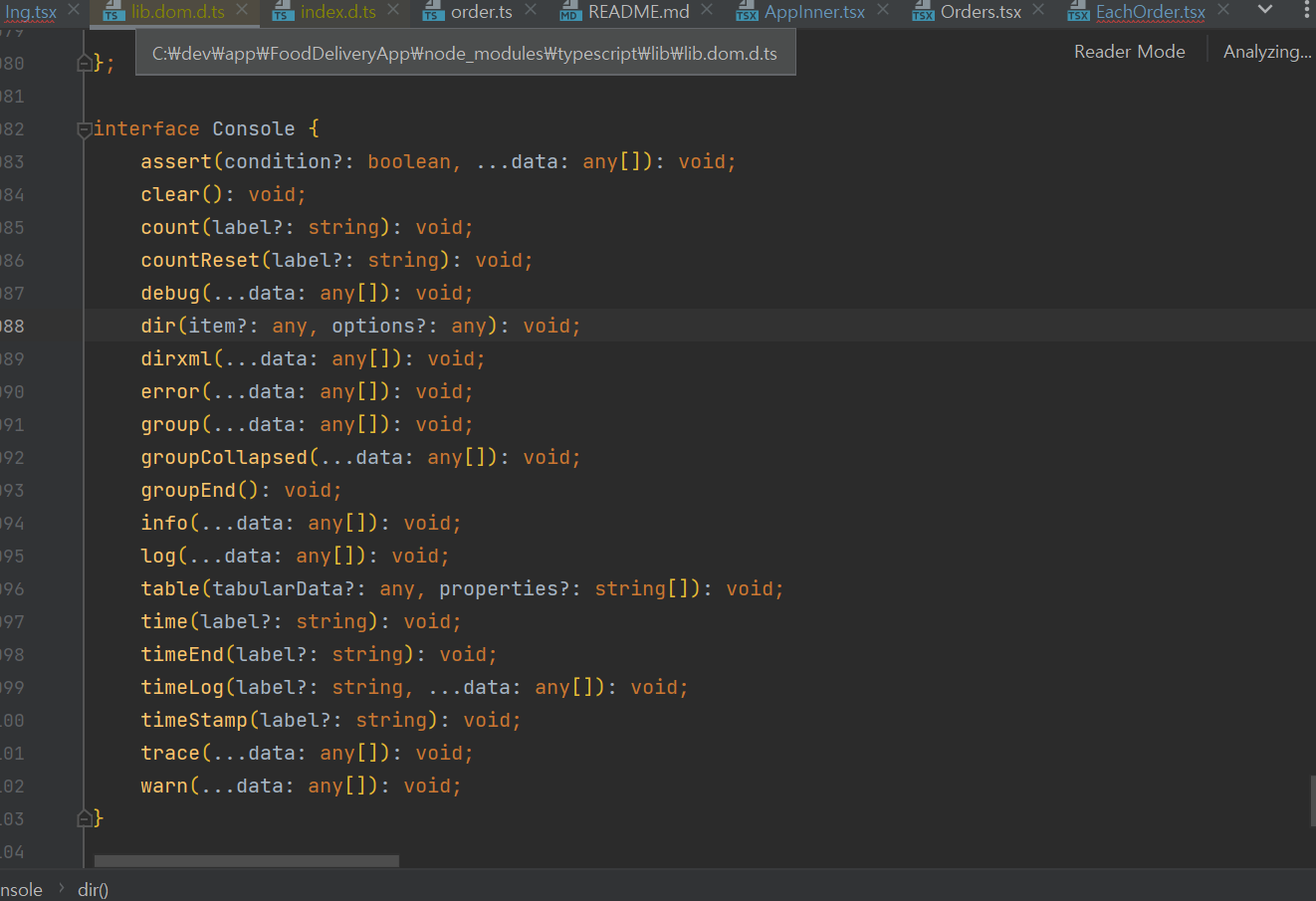The image size is (1316, 901).
Task: Click the trace method name
Action: [x=170, y=754]
